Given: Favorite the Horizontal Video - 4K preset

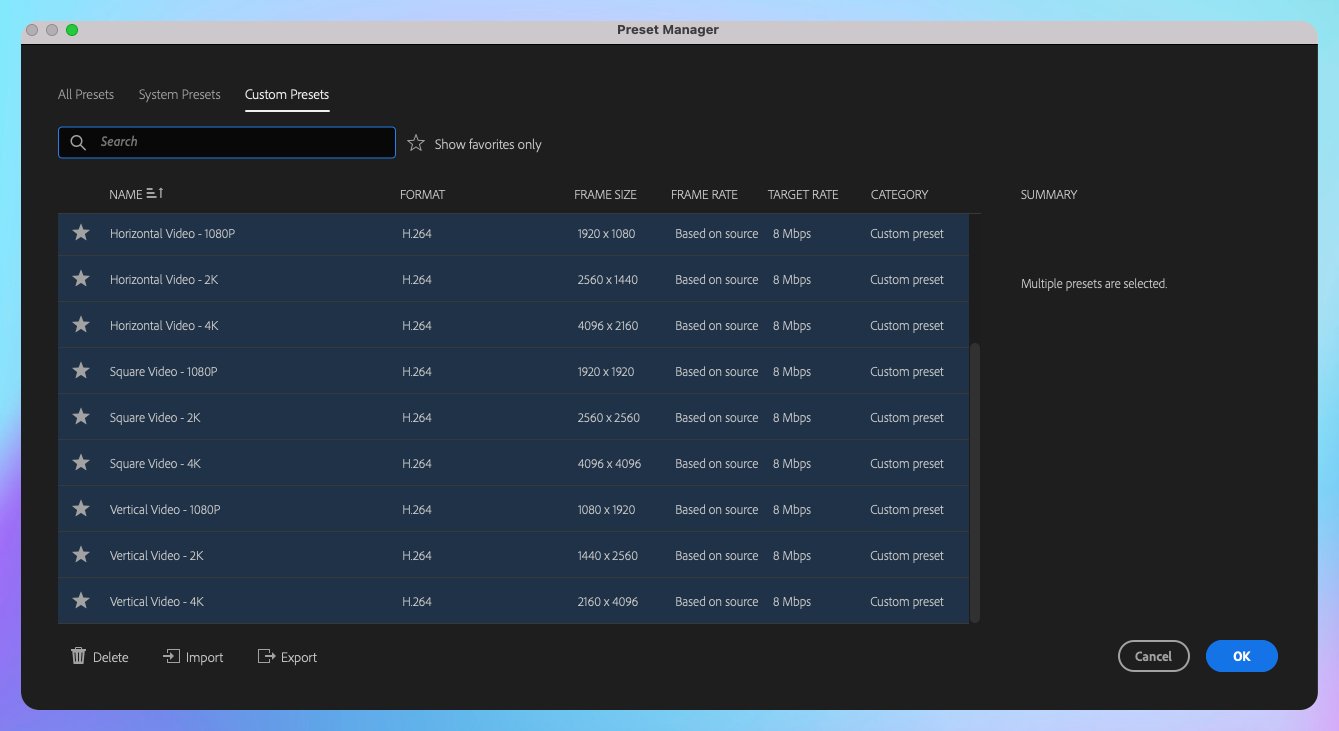Looking at the screenshot, I should (81, 324).
